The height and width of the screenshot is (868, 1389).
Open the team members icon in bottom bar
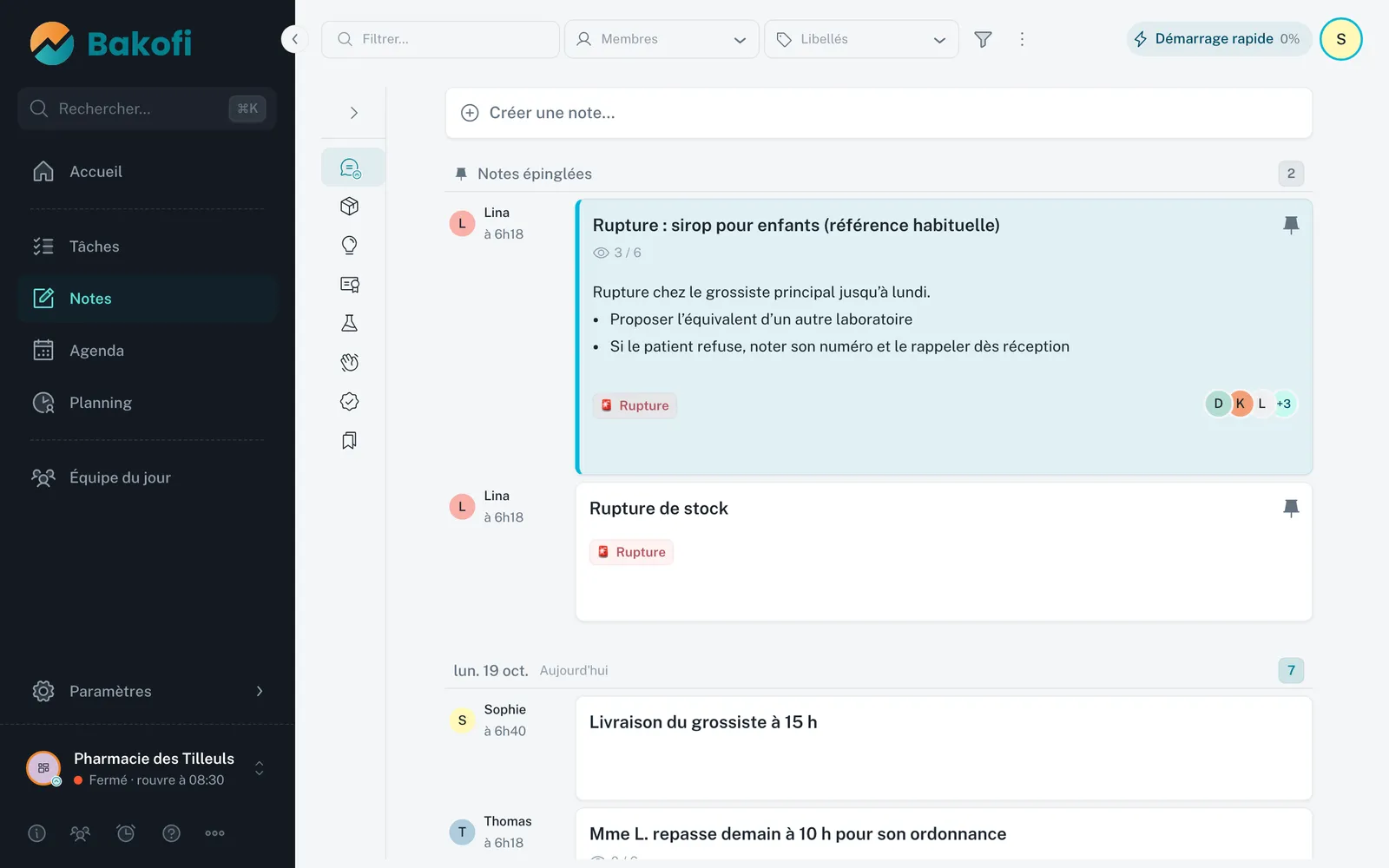tap(80, 833)
